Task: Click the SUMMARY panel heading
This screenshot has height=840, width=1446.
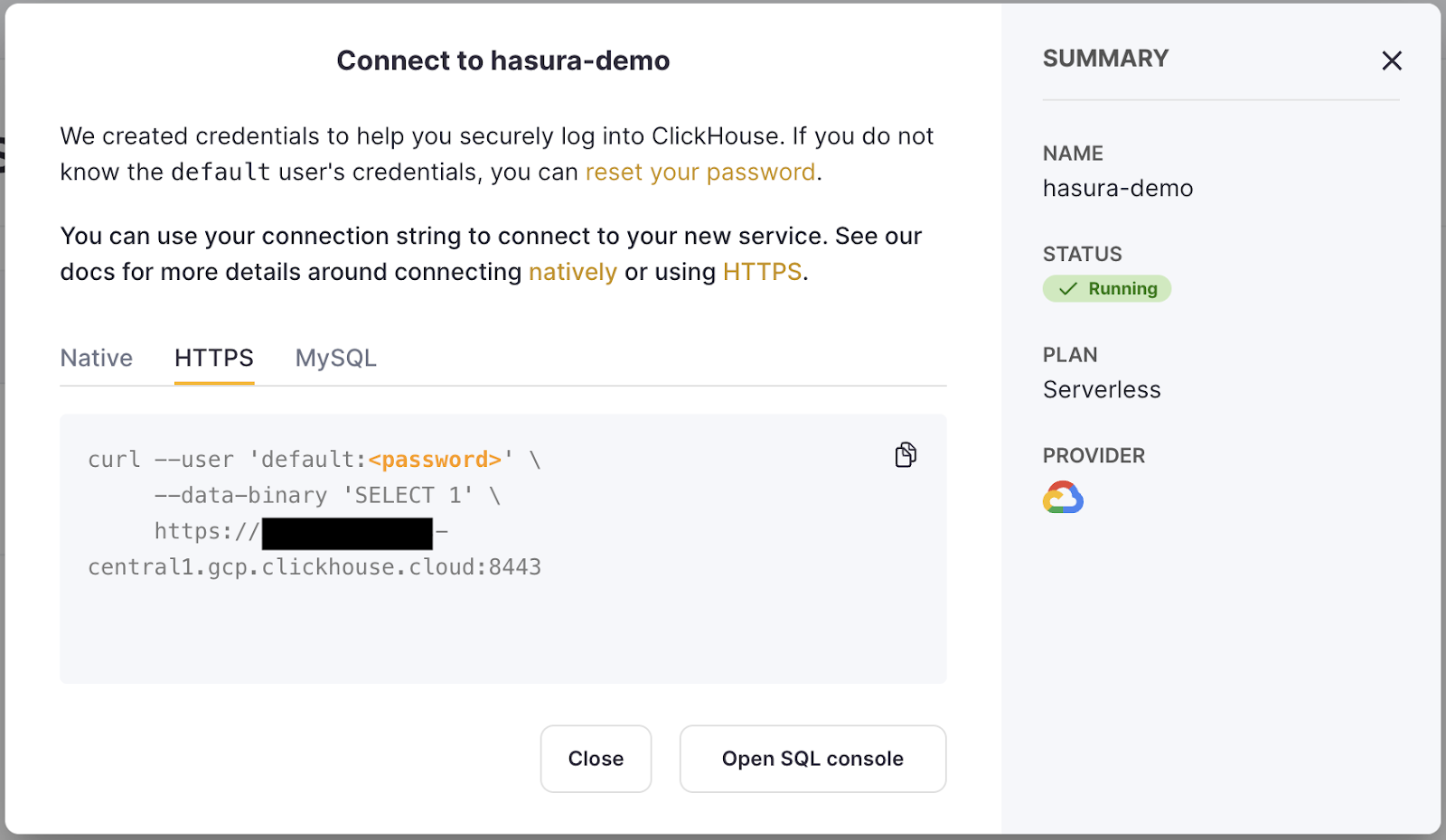Action: point(1105,59)
